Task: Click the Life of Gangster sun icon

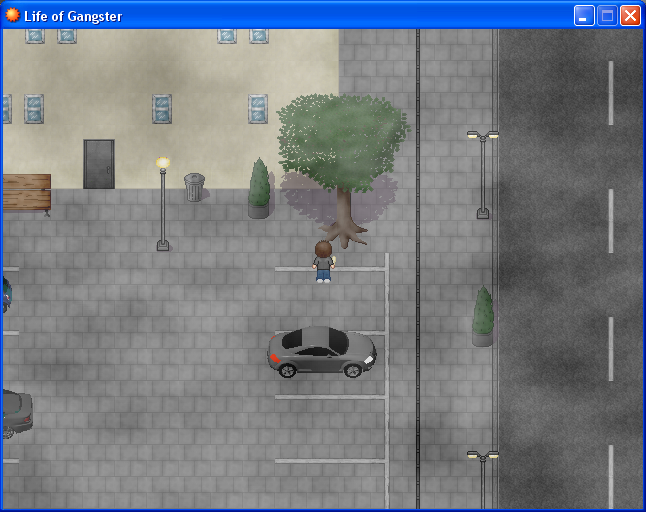Action: pyautogui.click(x=12, y=15)
